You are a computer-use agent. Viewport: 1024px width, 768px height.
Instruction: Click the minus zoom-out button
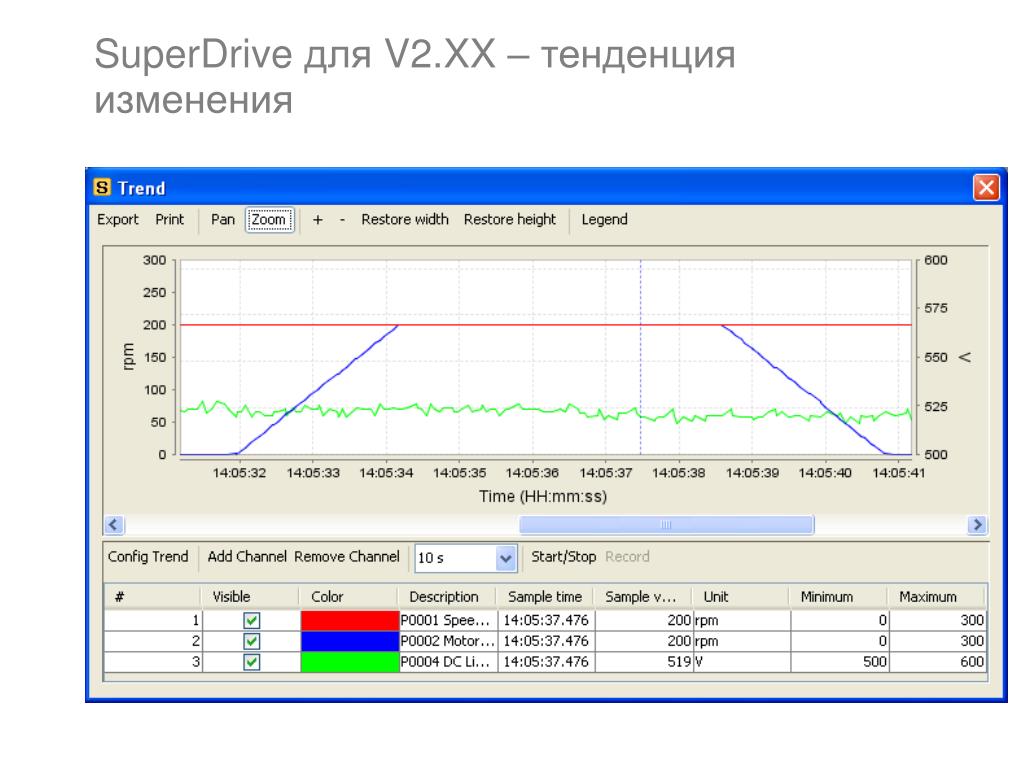(342, 220)
